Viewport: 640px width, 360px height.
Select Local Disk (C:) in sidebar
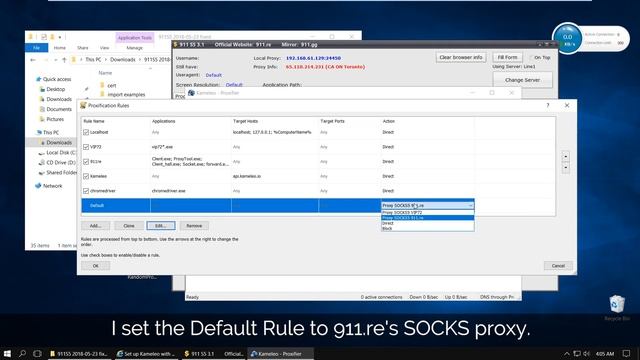57,152
